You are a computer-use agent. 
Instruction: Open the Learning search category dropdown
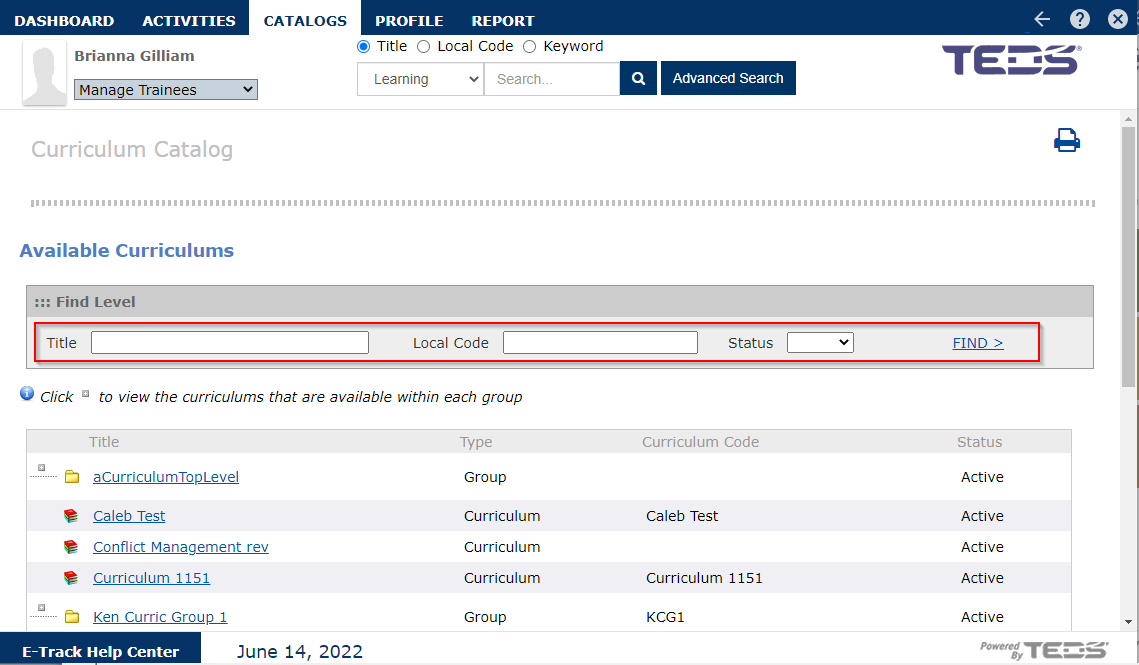pos(420,79)
